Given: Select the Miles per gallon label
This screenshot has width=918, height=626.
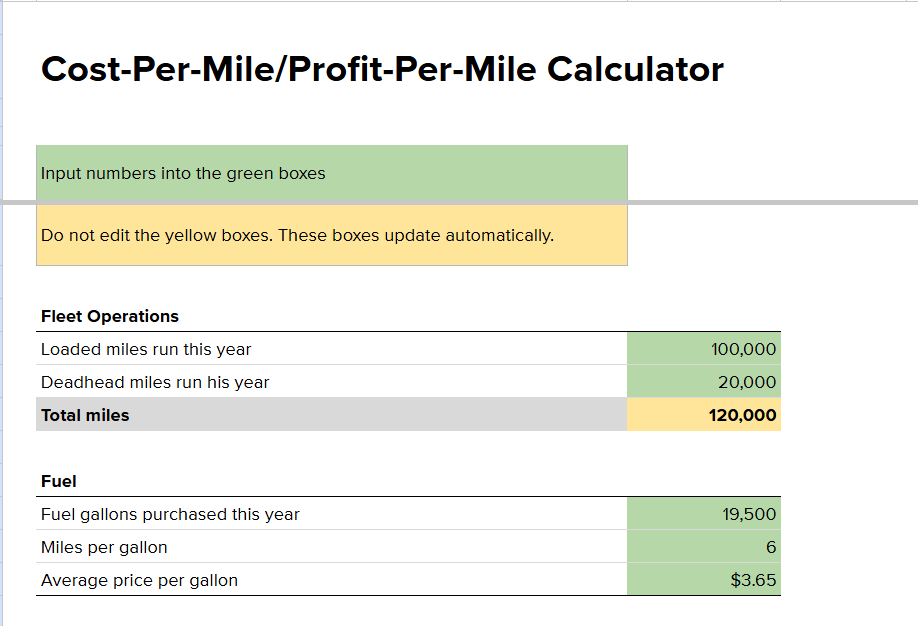Looking at the screenshot, I should pyautogui.click(x=104, y=547).
